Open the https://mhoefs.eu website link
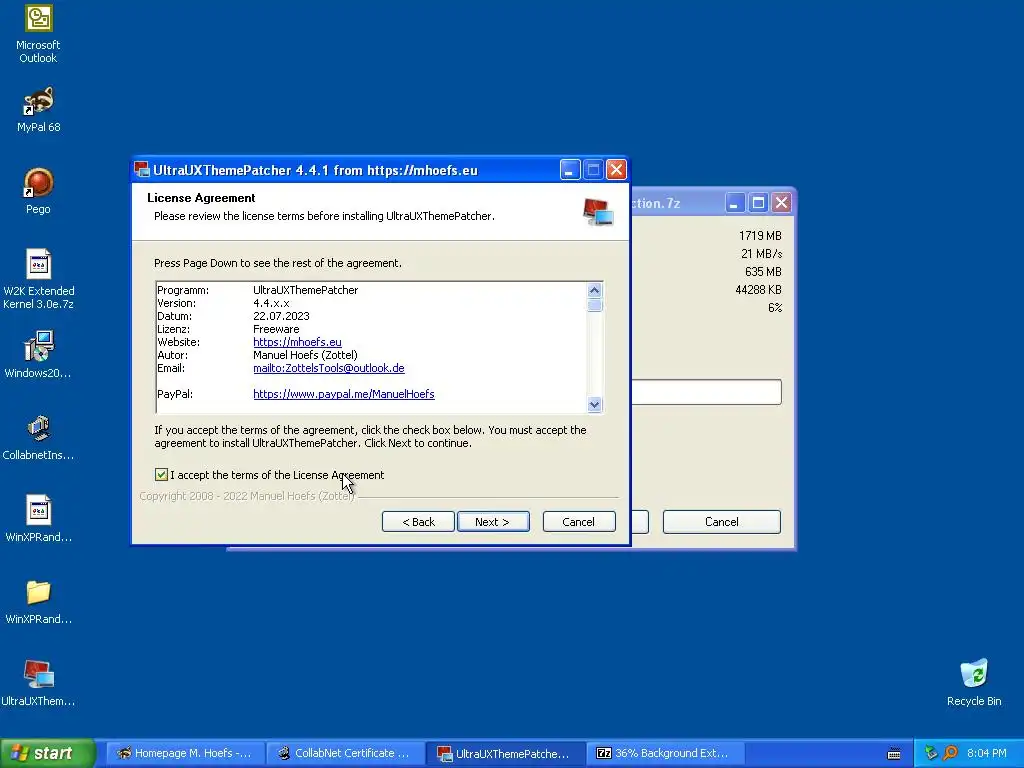 click(x=297, y=342)
